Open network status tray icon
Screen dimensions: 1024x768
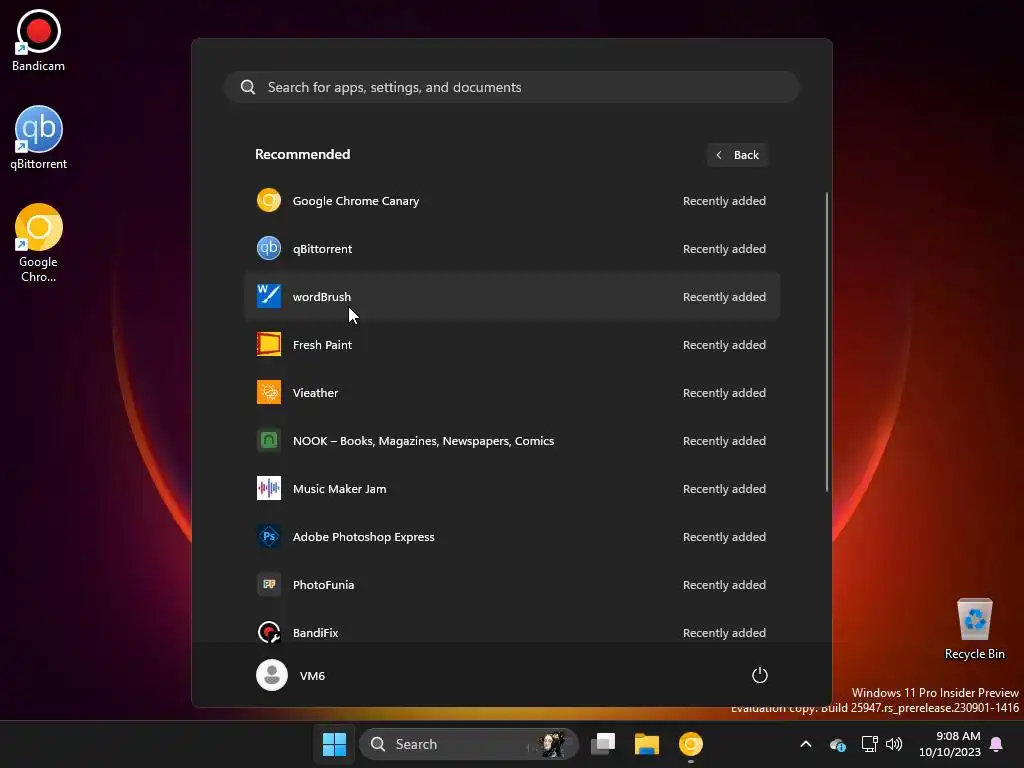click(869, 744)
